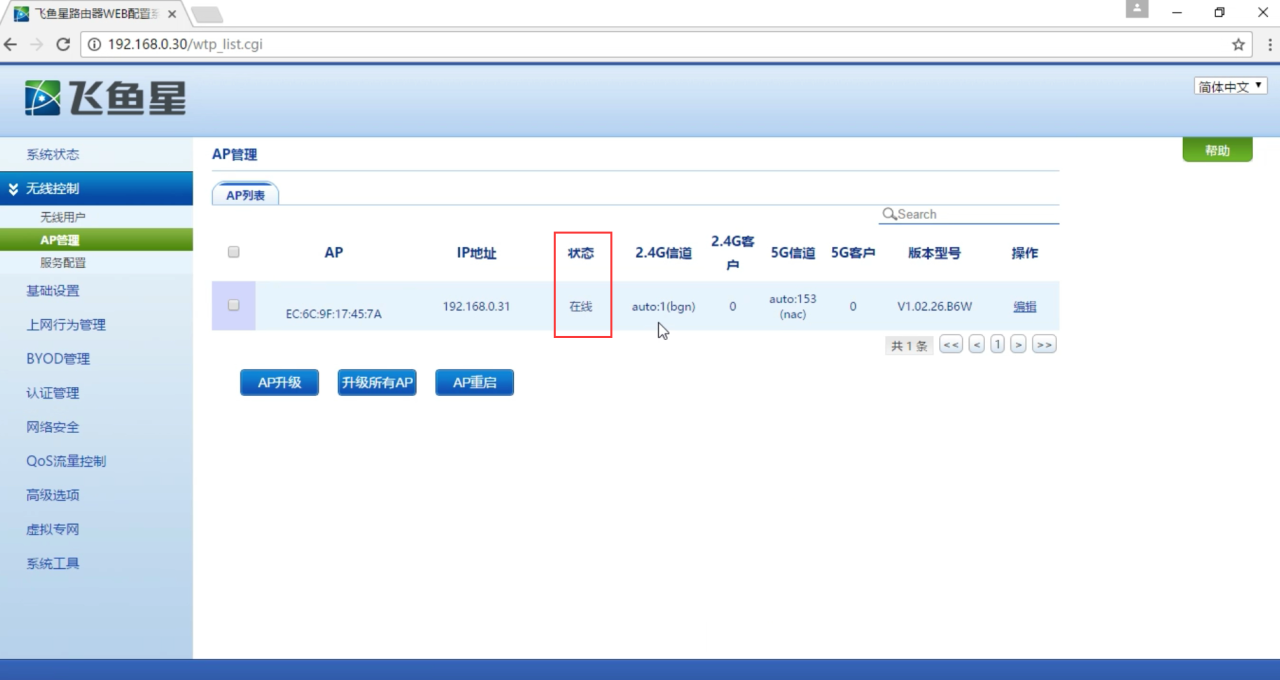1280x680 pixels.
Task: Click the 共1条 record count label
Action: pyautogui.click(x=909, y=346)
